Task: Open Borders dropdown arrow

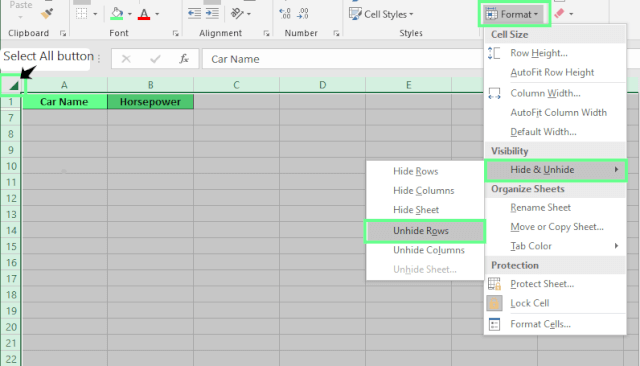Action: coord(95,14)
